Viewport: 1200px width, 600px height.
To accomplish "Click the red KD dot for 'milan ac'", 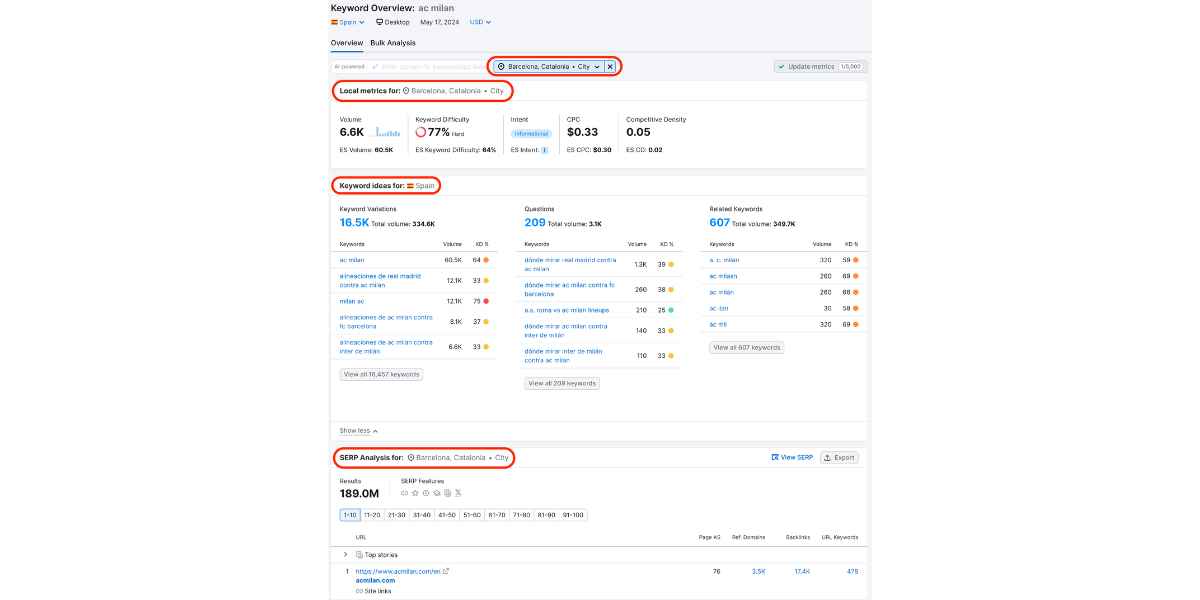I will pos(486,300).
